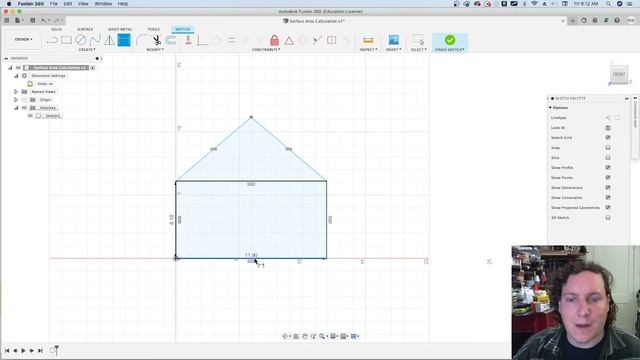Open the Zoom control in navigation bar

[x=322, y=336]
